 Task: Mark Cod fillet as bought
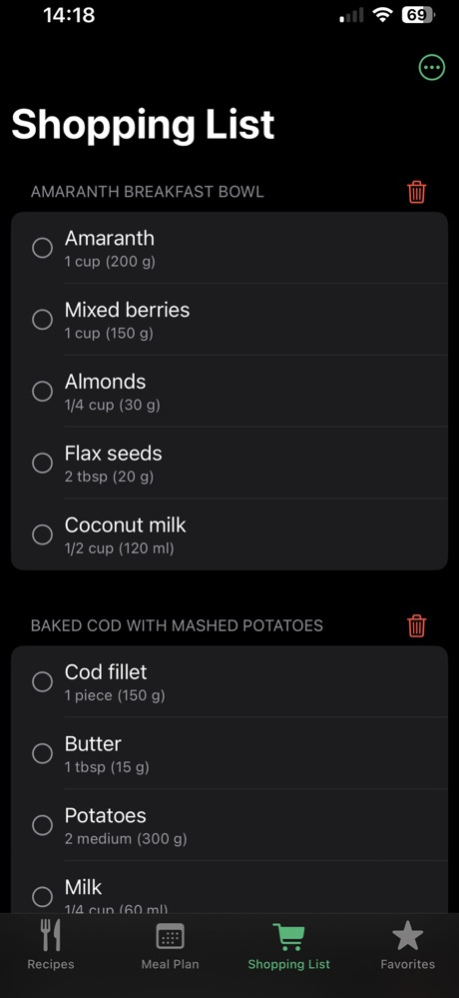(x=42, y=682)
